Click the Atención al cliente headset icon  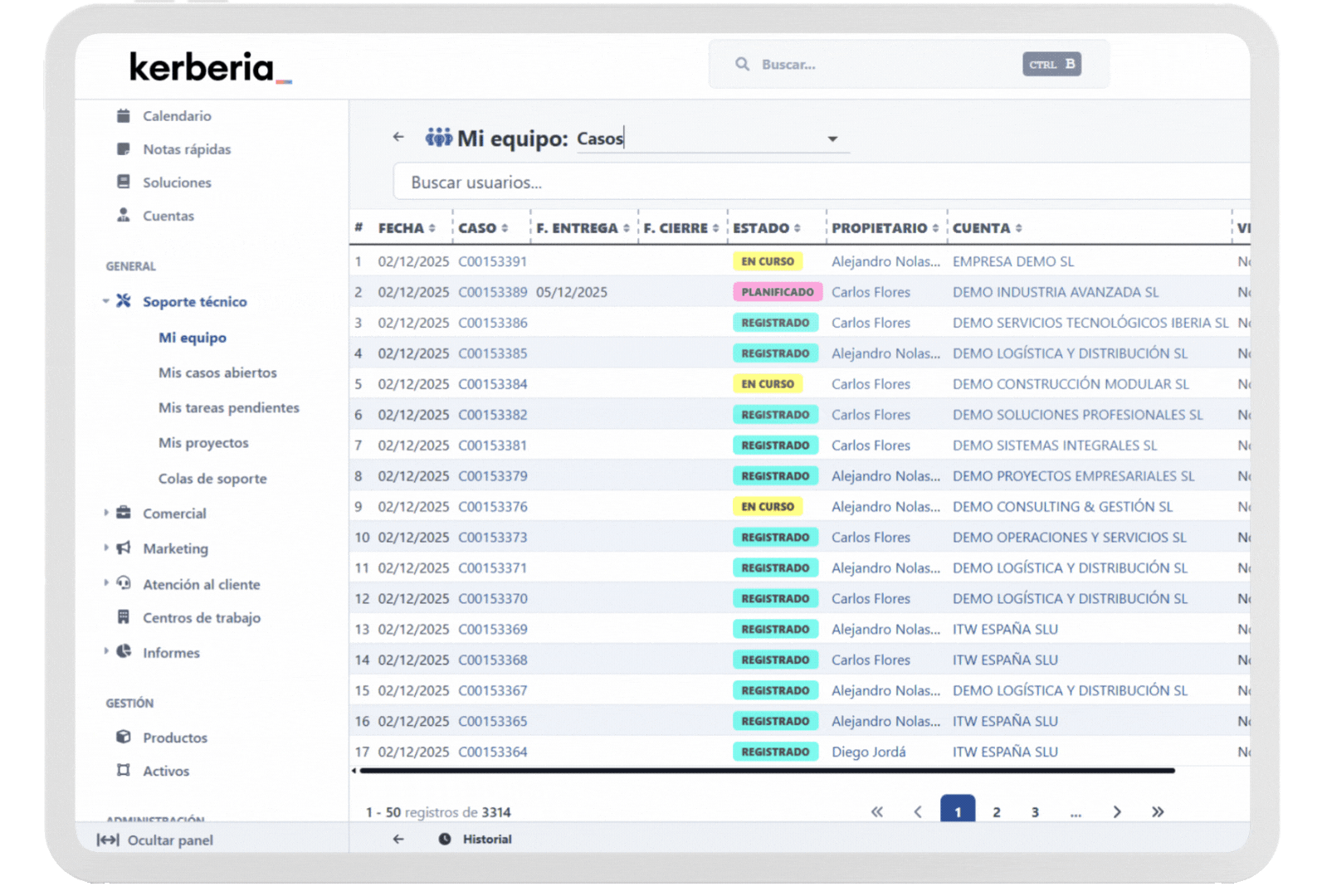(x=123, y=582)
